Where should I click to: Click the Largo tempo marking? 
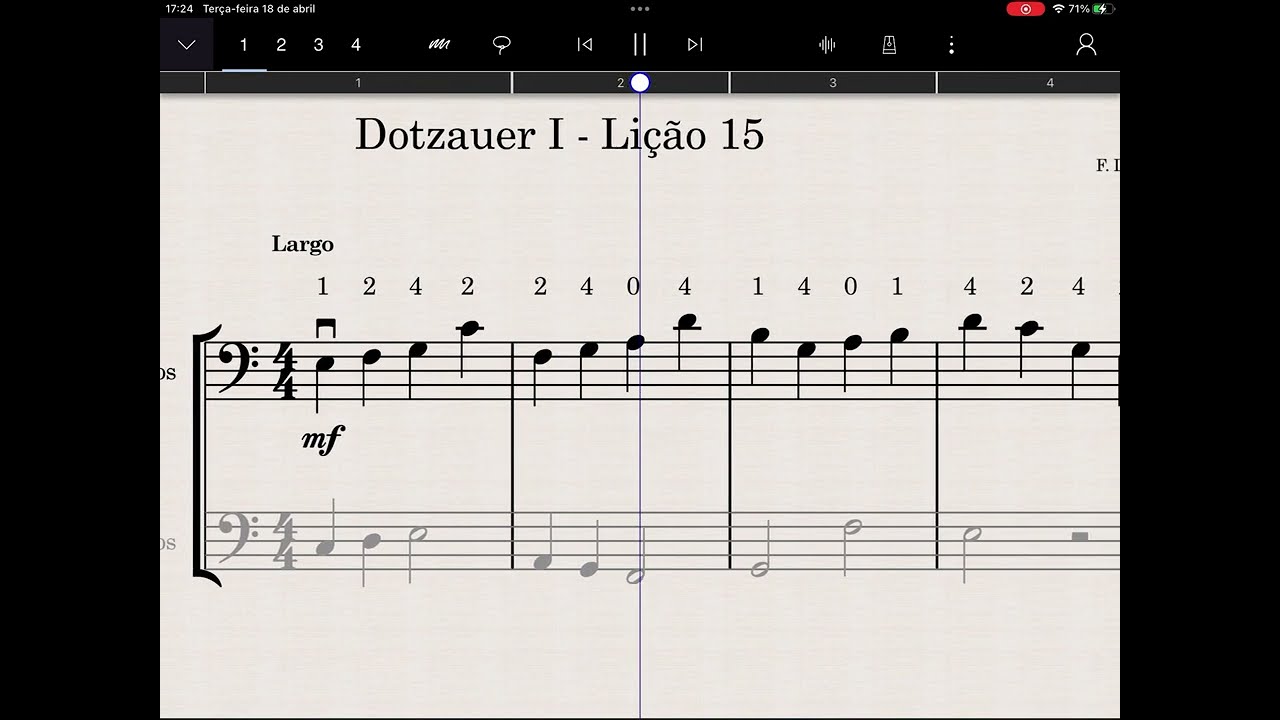point(302,244)
